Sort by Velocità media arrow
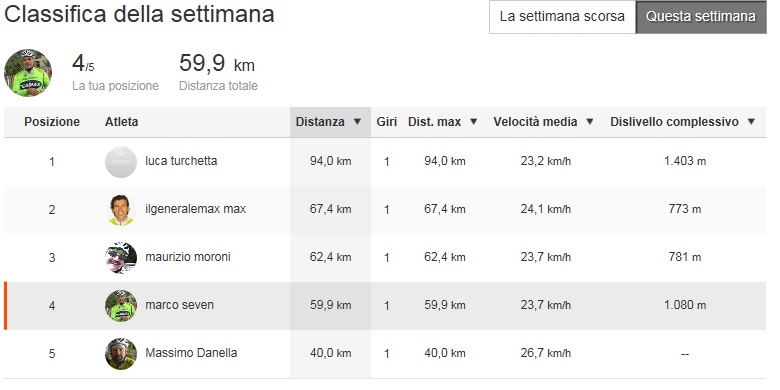The height and width of the screenshot is (390, 780). pyautogui.click(x=590, y=122)
